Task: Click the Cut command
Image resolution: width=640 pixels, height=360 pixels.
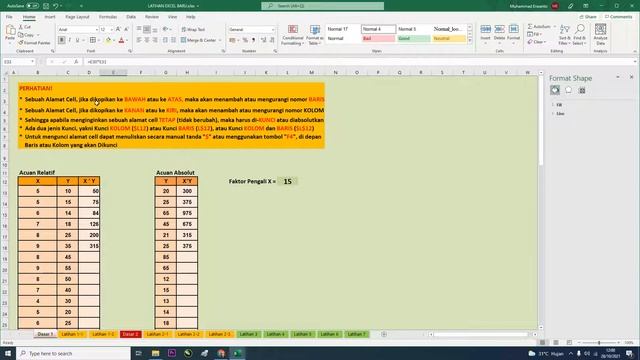Action: click(25, 27)
